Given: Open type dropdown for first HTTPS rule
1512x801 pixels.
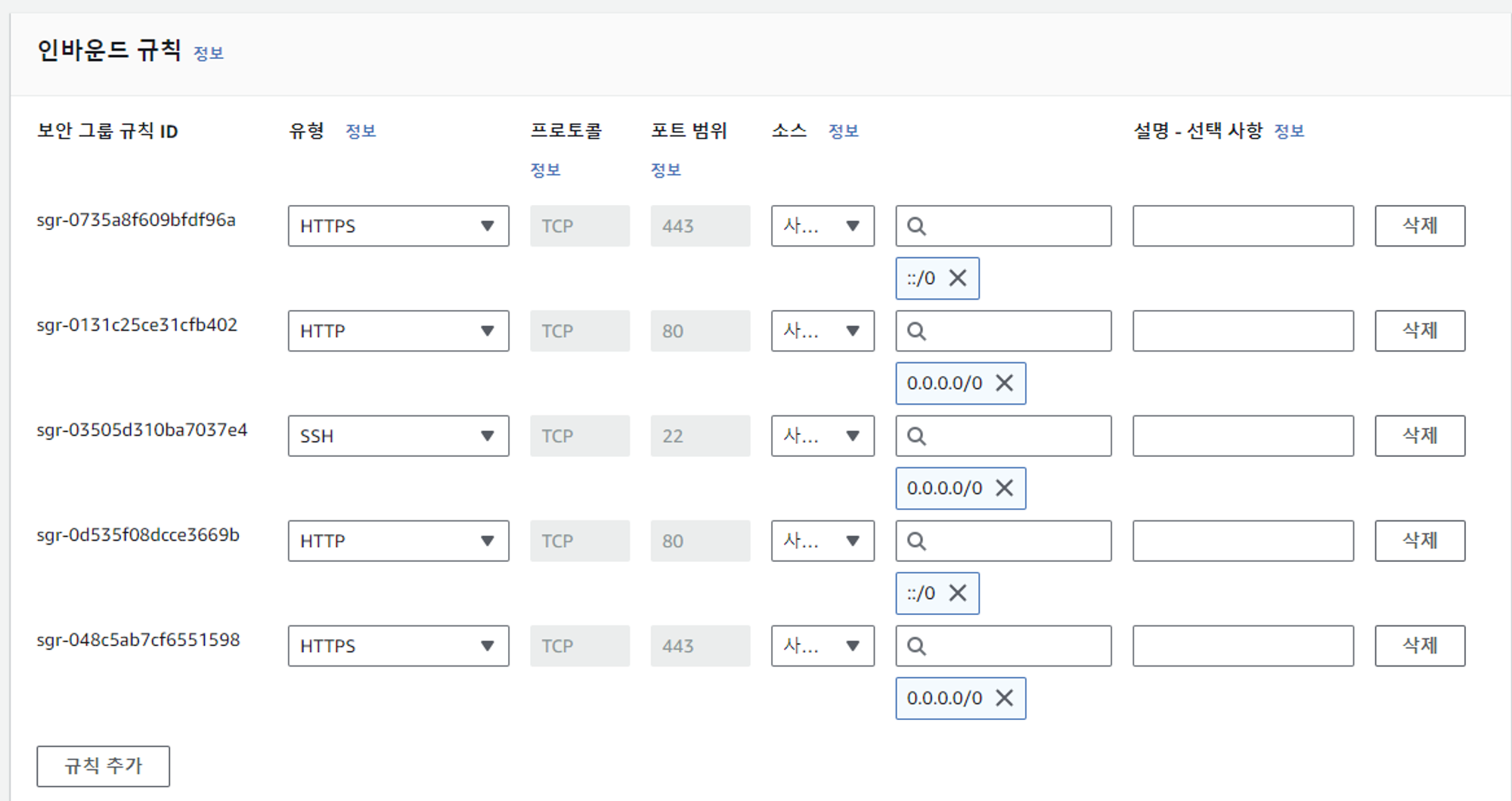Looking at the screenshot, I should pos(398,226).
